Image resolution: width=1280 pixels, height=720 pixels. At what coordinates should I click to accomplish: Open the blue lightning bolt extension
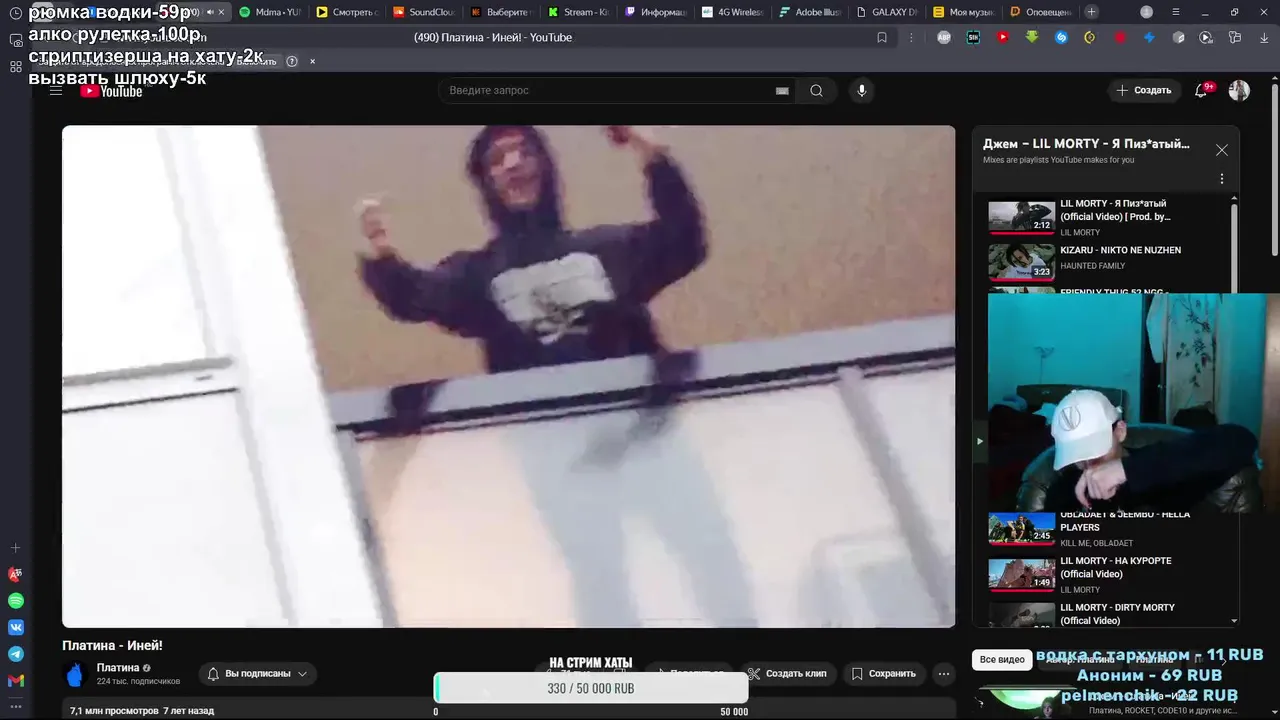pyautogui.click(x=1149, y=37)
